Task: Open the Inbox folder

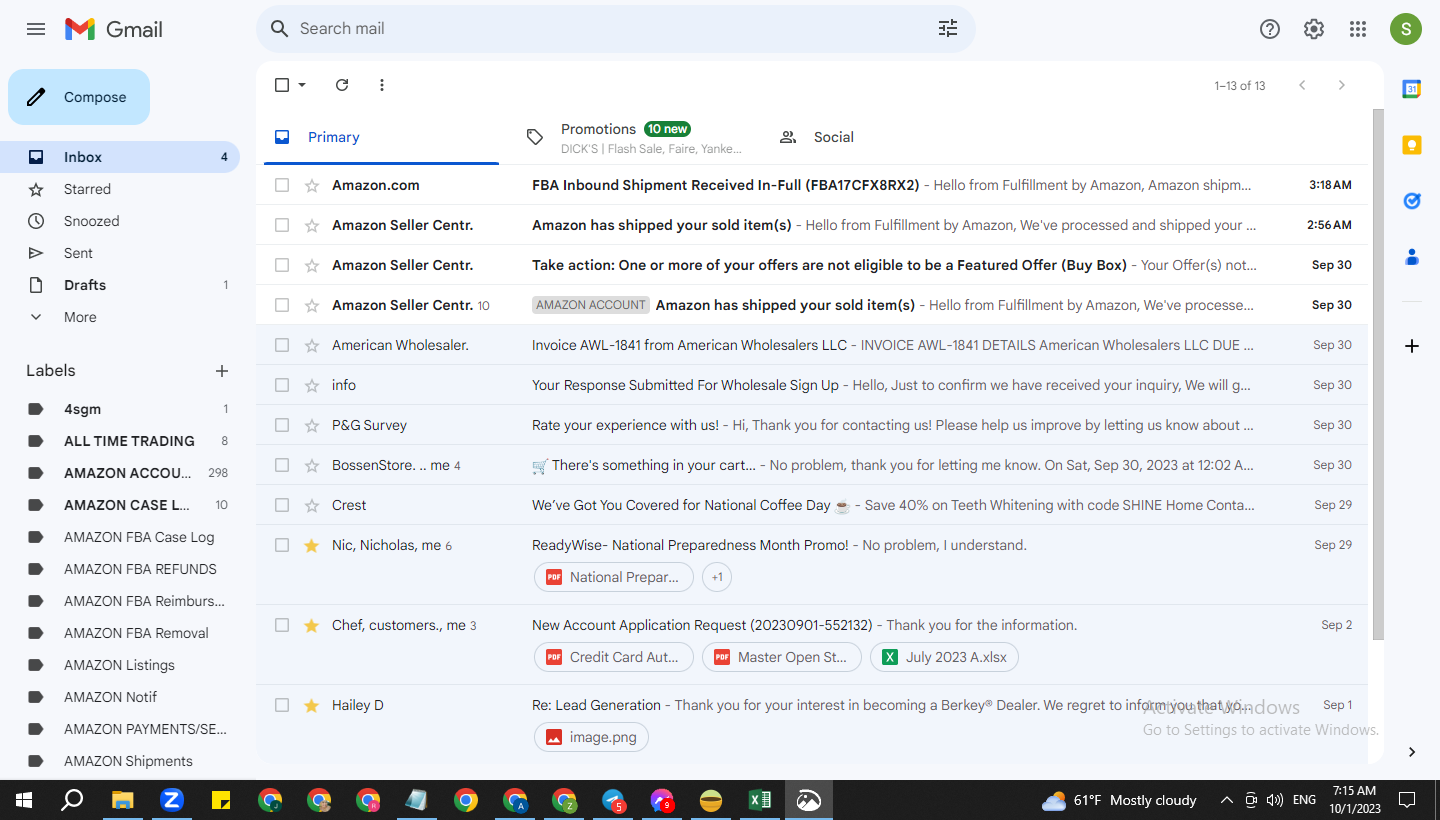Action: 120,157
